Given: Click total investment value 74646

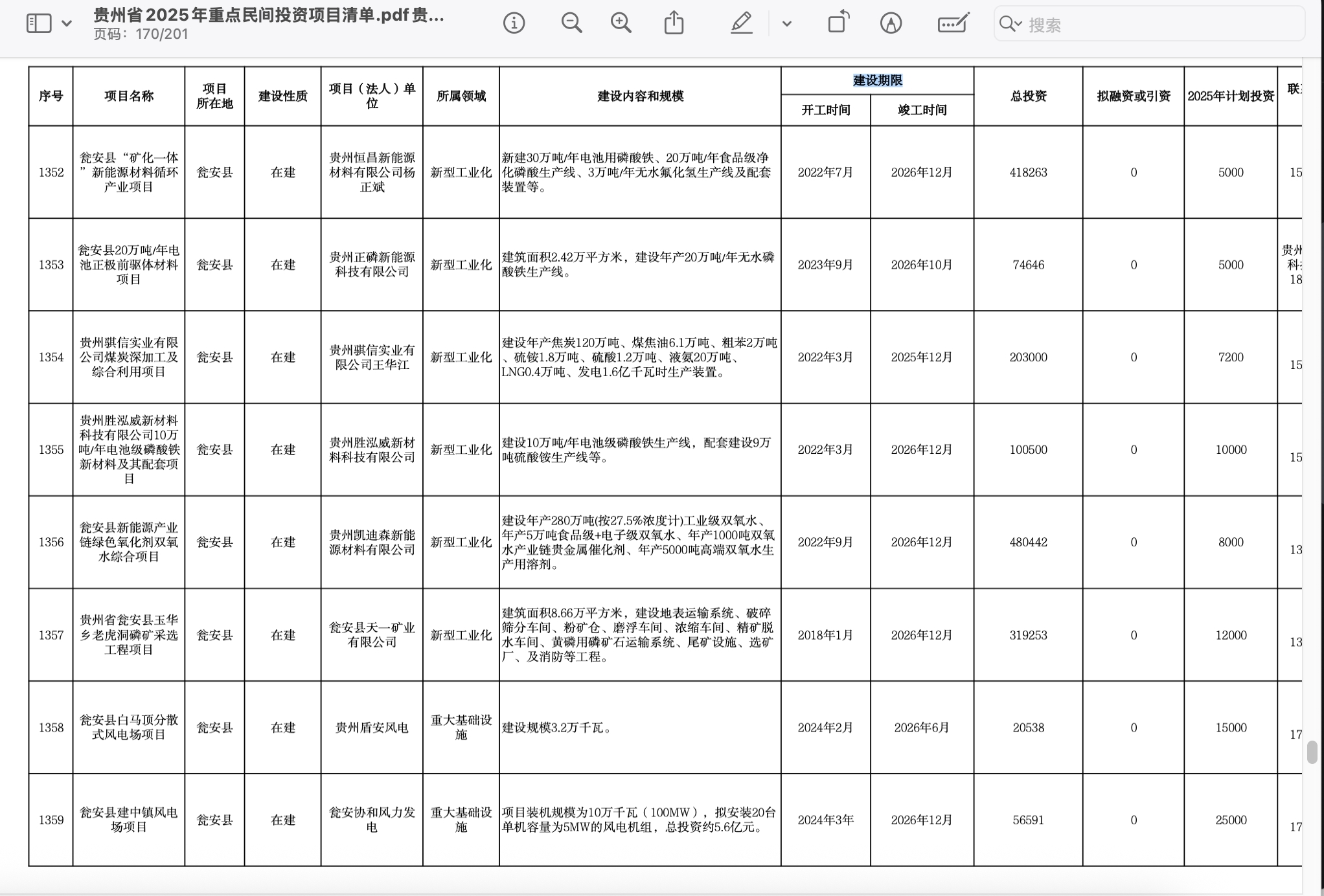Looking at the screenshot, I should [1028, 265].
